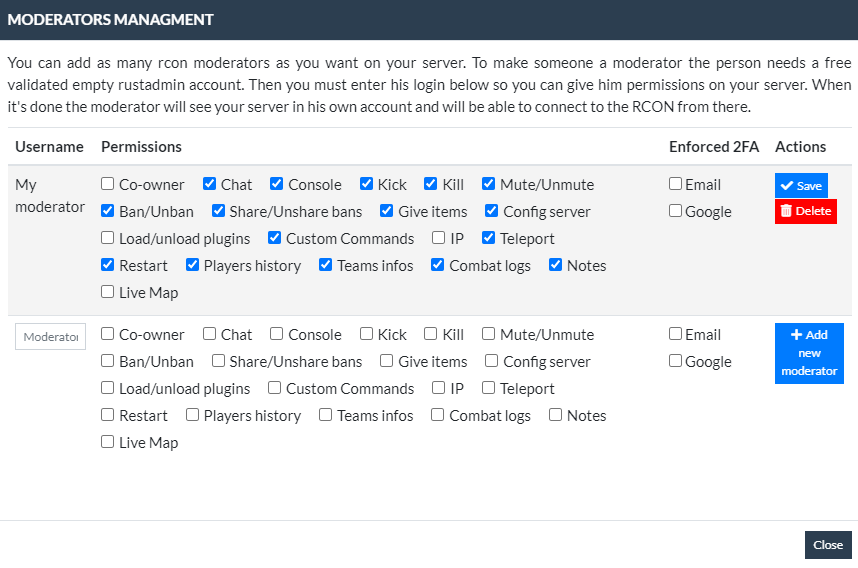Check Combat logs for new moderator
This screenshot has width=858, height=568.
pyautogui.click(x=437, y=415)
